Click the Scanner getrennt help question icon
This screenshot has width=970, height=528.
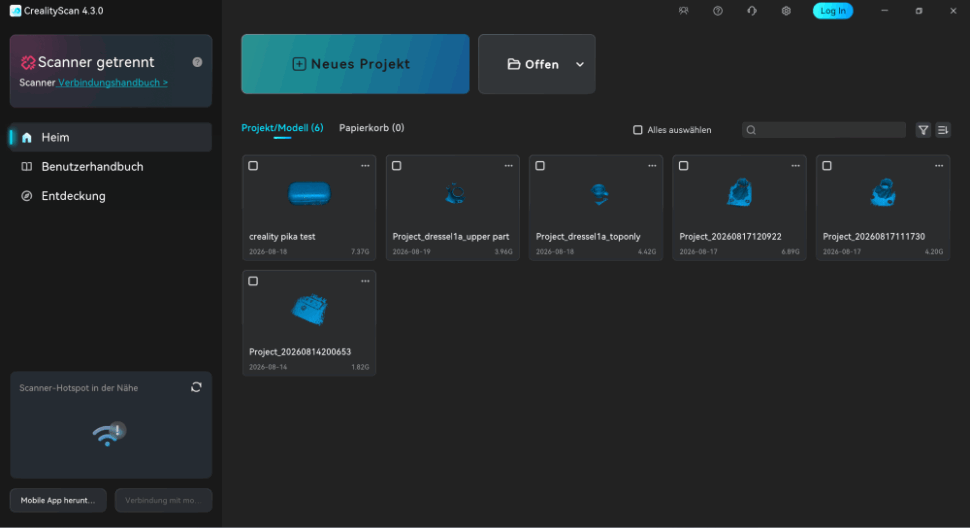pyautogui.click(x=197, y=62)
